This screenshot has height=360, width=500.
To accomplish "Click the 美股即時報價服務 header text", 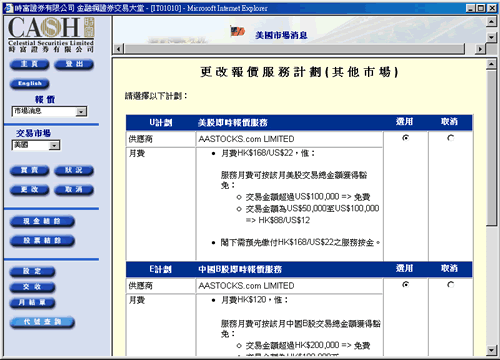I will pos(233,123).
